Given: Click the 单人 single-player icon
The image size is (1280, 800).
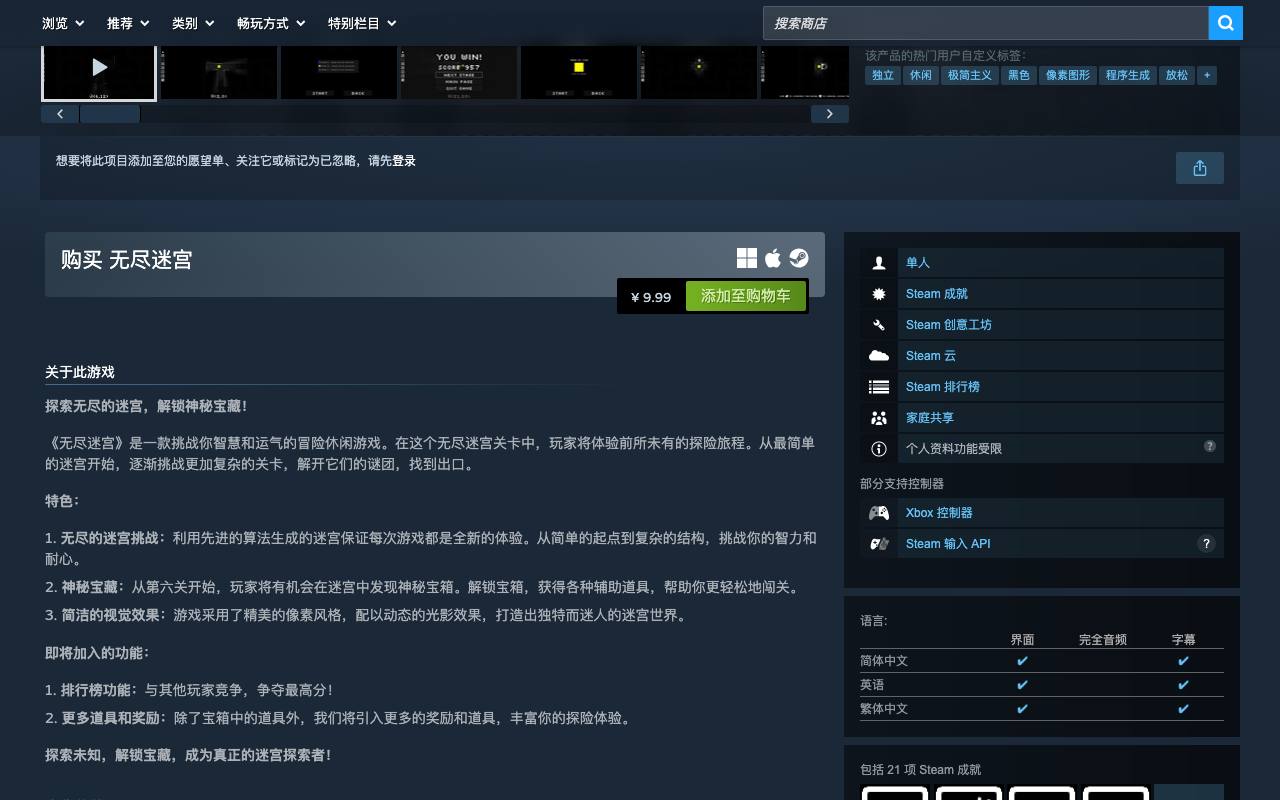Looking at the screenshot, I should coord(879,263).
